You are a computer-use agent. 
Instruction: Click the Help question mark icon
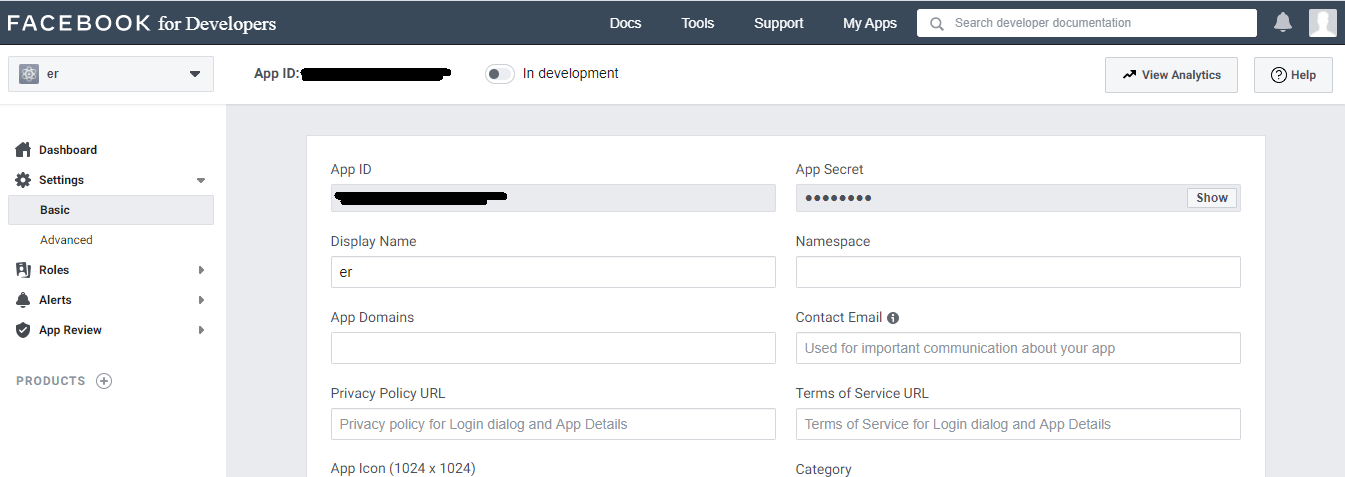point(1278,75)
